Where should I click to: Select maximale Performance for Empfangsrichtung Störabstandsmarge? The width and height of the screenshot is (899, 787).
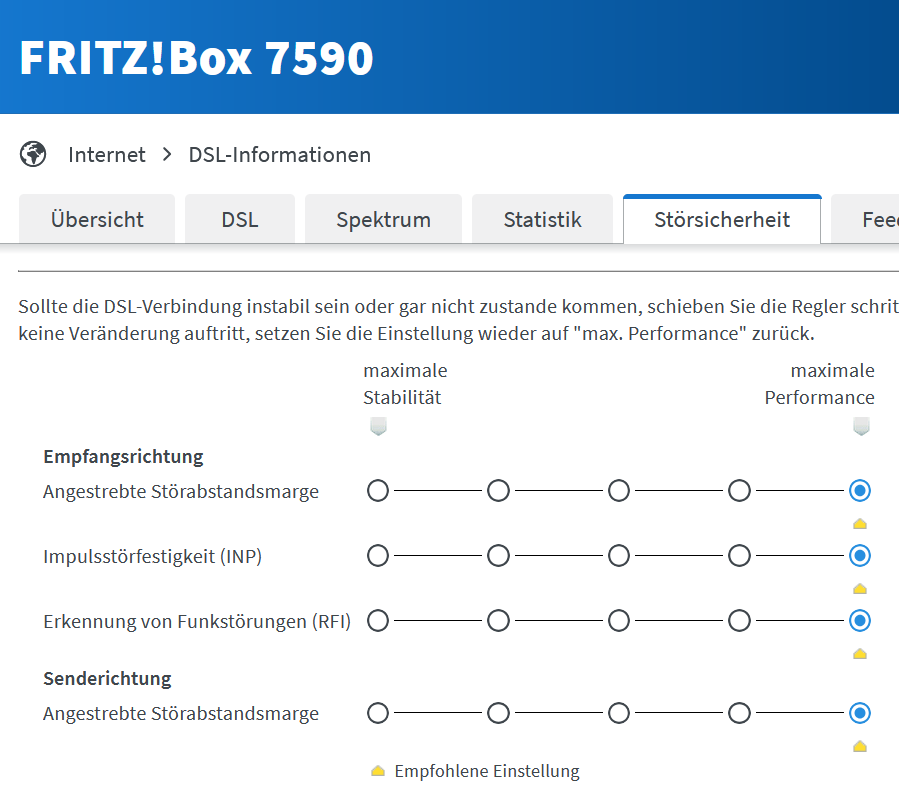(x=860, y=491)
